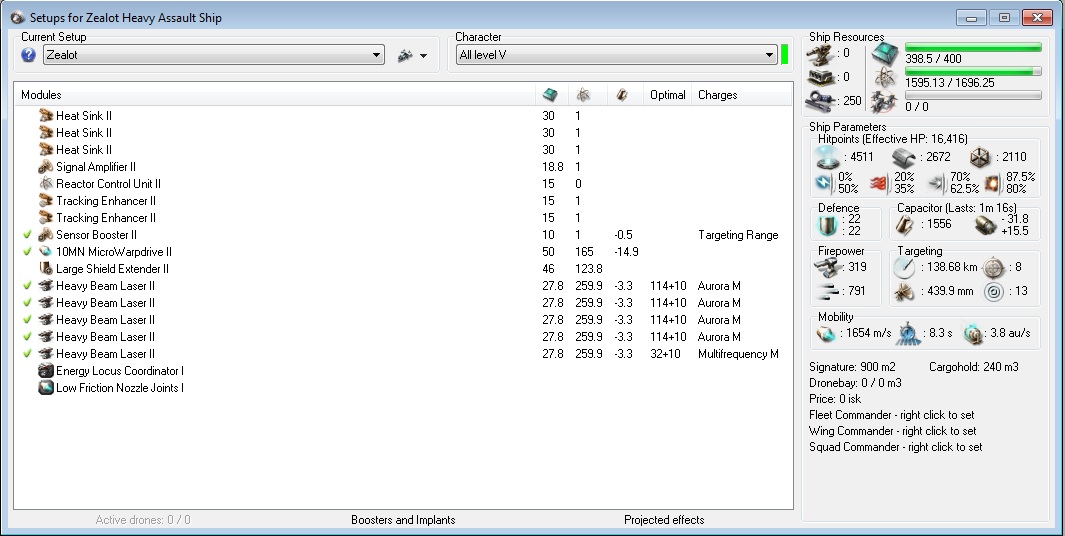Click Fleet Commander - right click to set
The image size is (1065, 536).
[x=893, y=414]
